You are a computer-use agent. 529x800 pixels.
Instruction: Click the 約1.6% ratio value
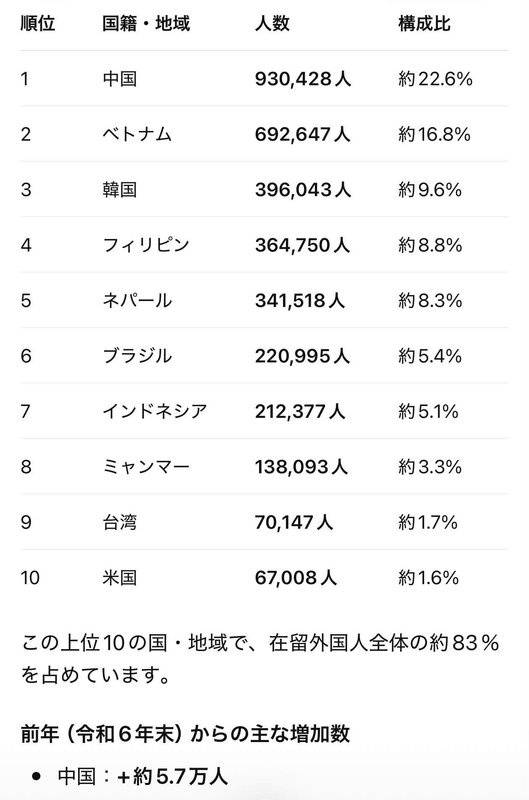tap(429, 578)
